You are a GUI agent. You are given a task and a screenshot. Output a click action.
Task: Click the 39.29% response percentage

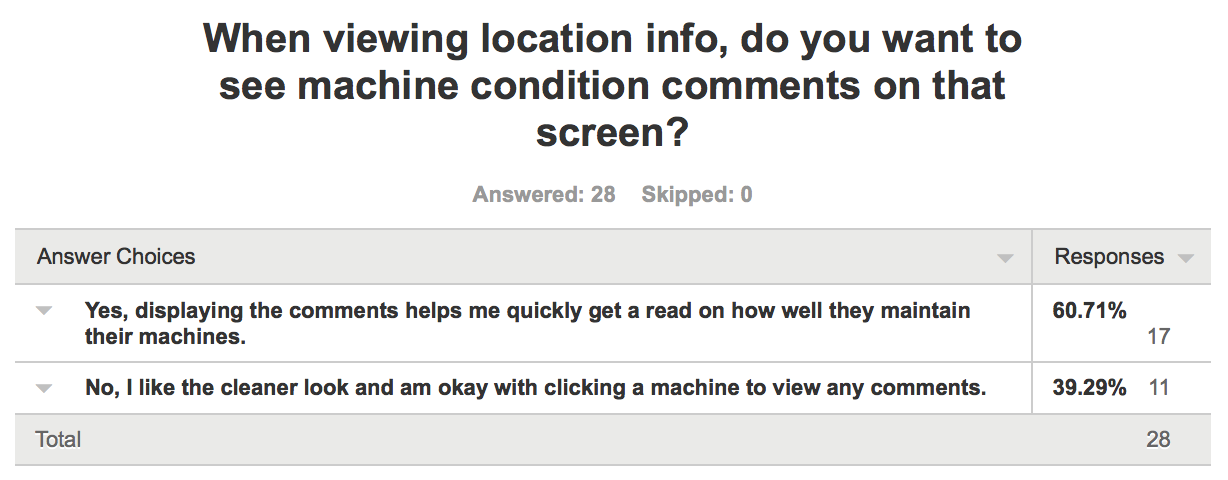[x=1089, y=388]
